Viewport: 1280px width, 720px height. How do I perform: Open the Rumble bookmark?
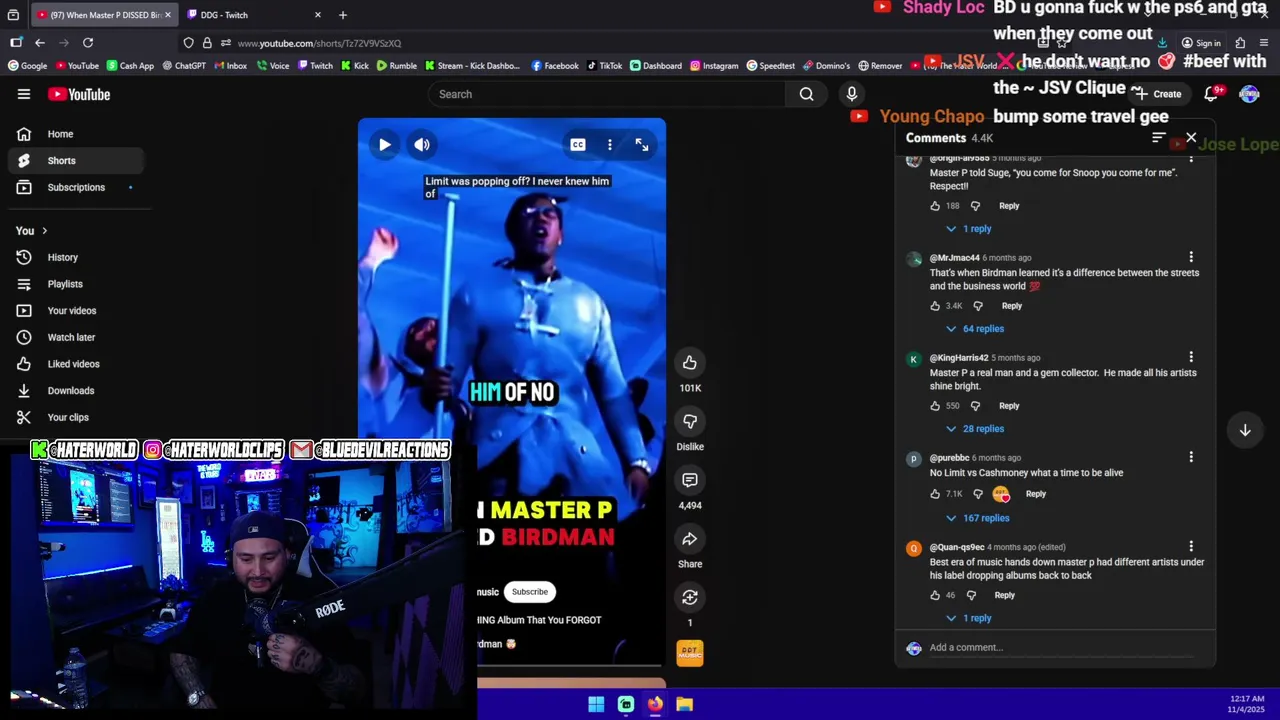pyautogui.click(x=396, y=66)
